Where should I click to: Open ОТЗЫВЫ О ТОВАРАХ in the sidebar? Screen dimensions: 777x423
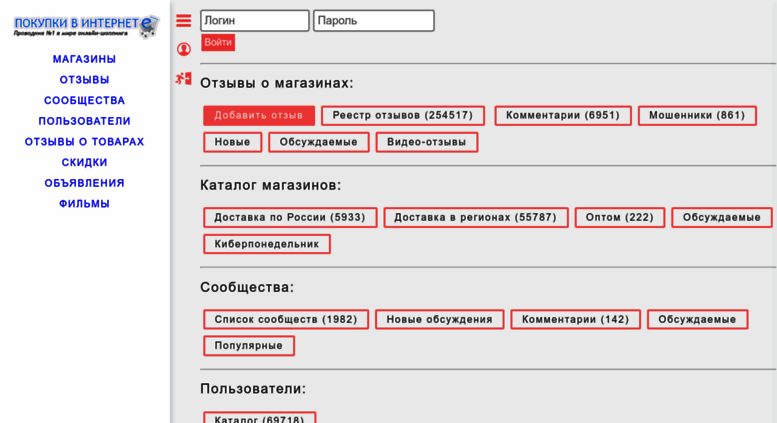coord(84,142)
